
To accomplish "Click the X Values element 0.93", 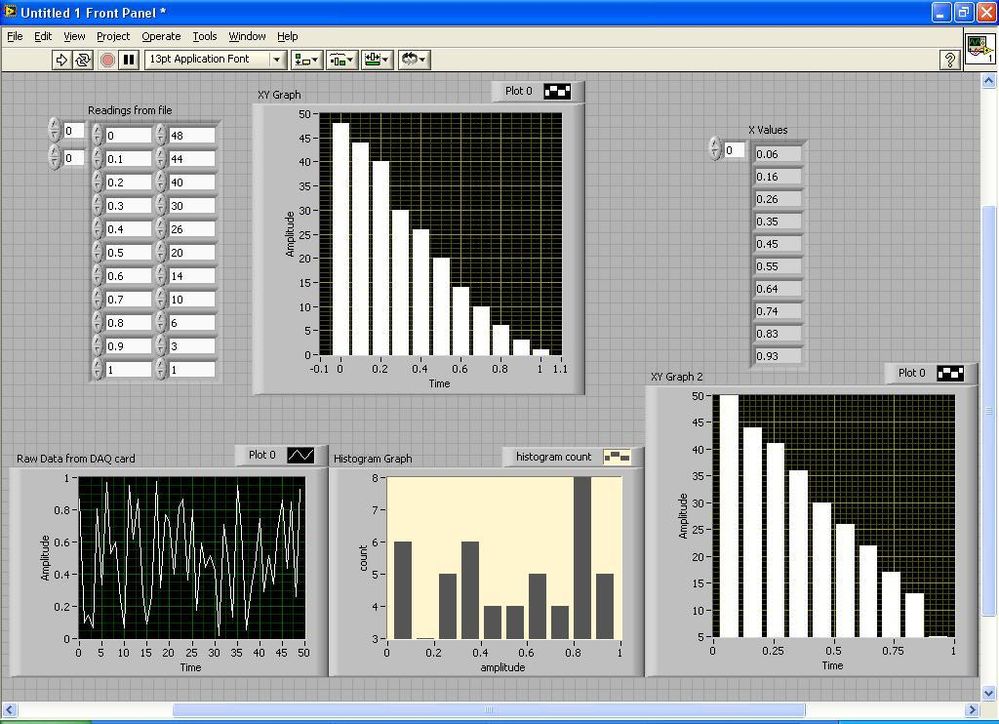I will tap(778, 356).
